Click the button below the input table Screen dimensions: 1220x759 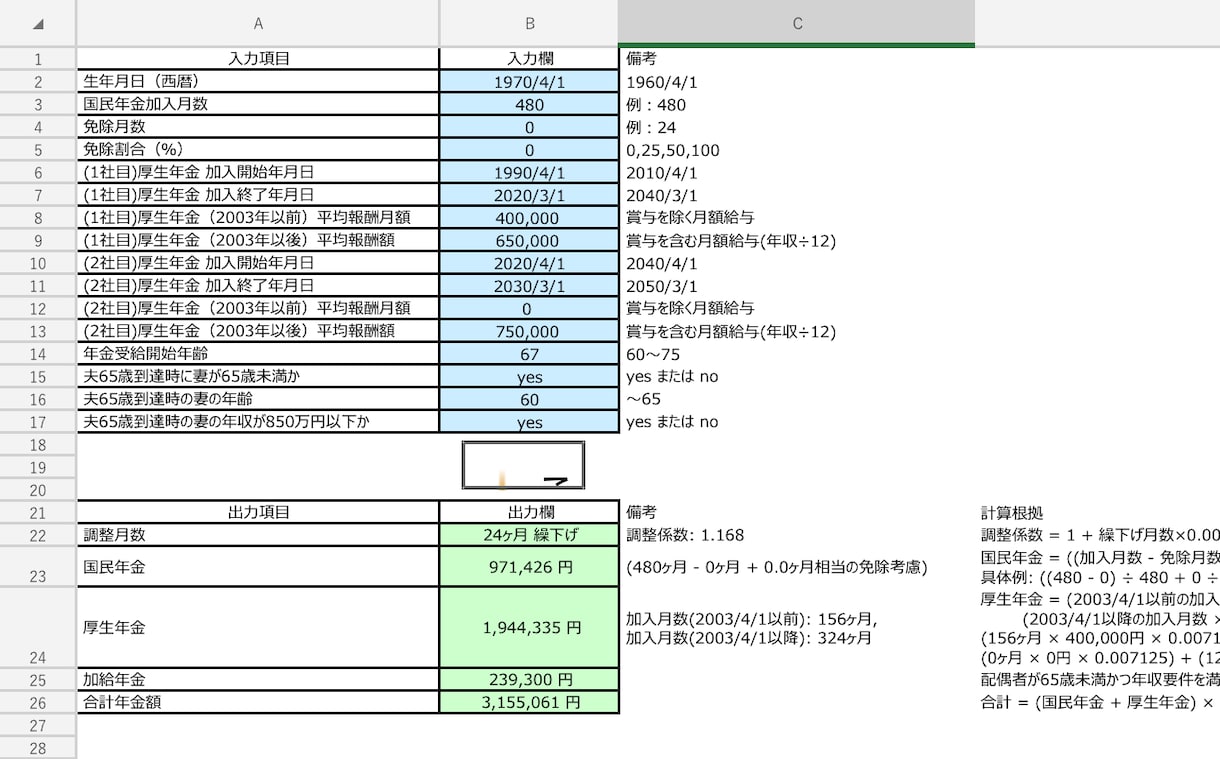[x=523, y=465]
